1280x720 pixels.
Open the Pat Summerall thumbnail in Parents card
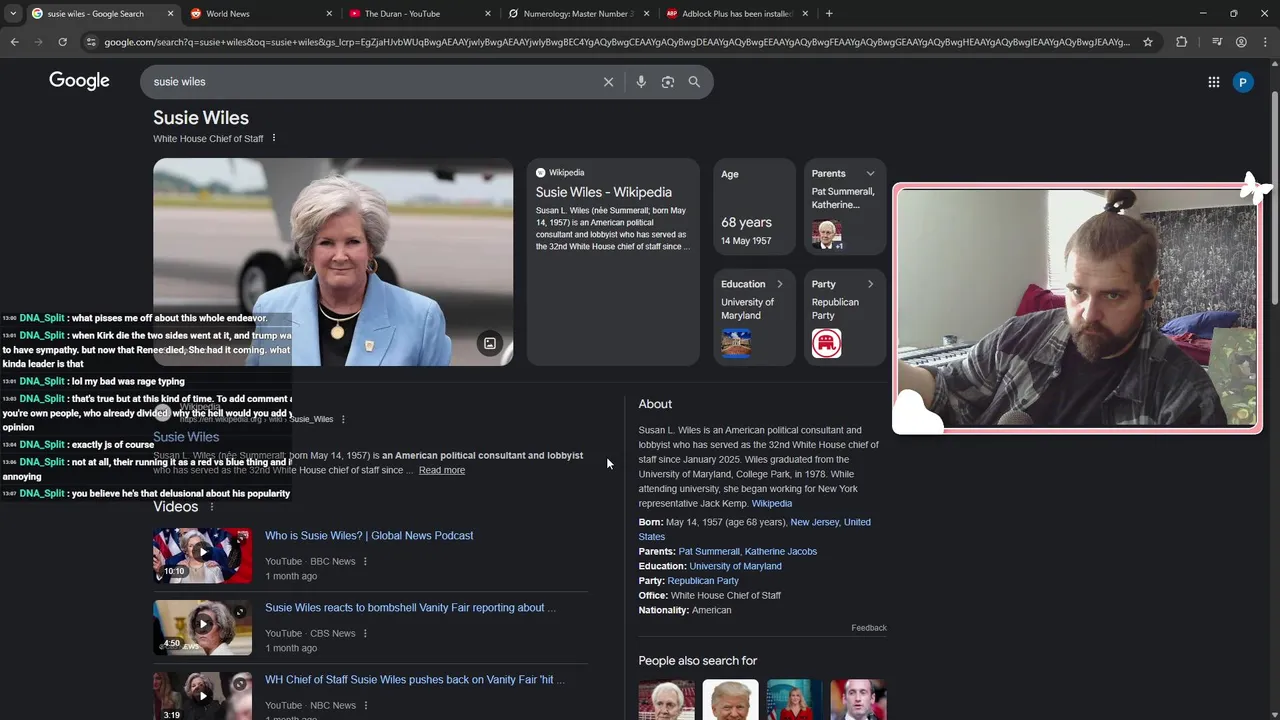coord(826,234)
